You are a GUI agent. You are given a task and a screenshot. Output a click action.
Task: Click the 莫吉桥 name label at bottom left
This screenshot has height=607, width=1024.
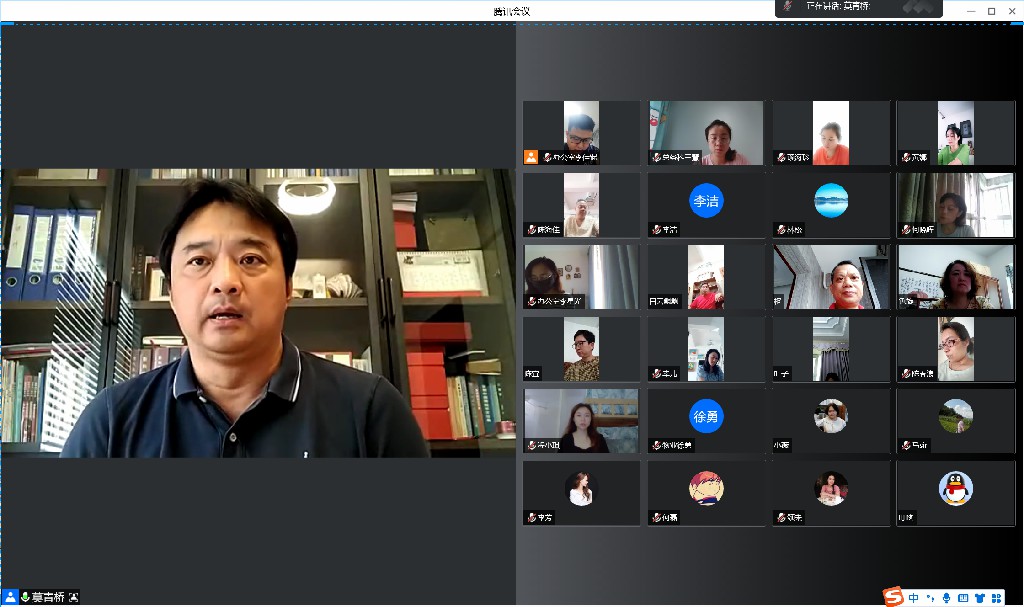point(50,597)
